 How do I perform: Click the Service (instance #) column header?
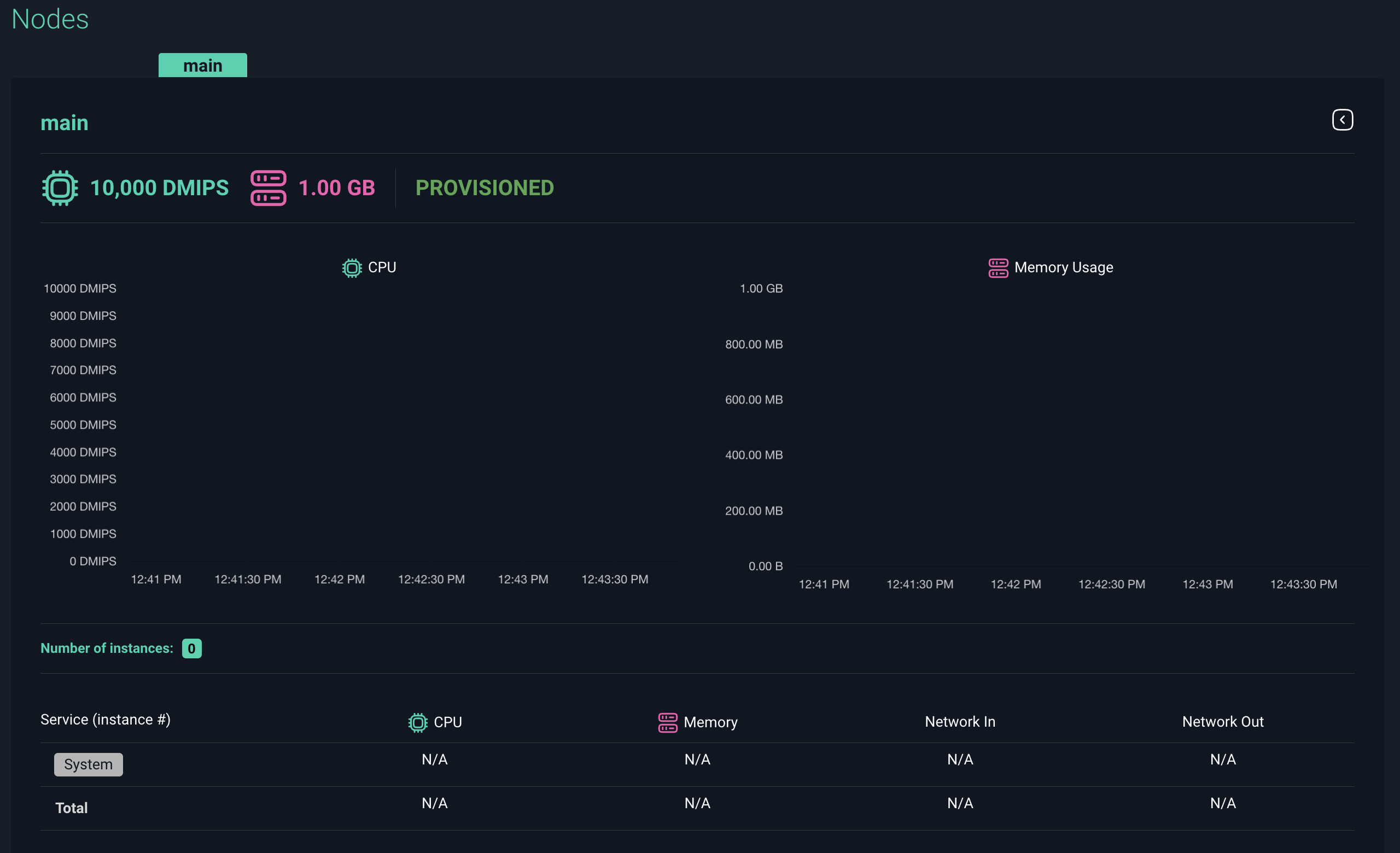pos(105,720)
